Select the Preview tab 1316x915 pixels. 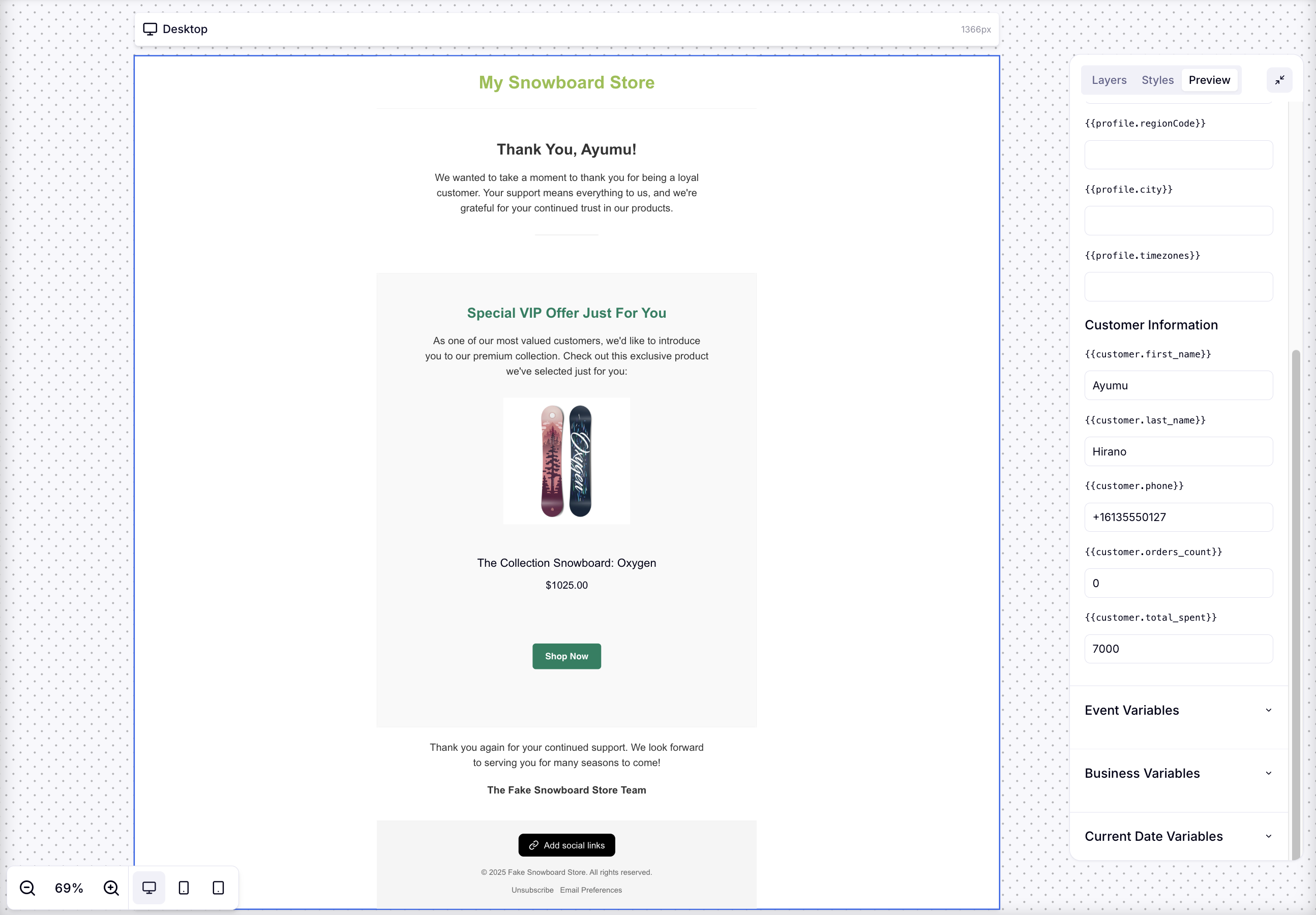pyautogui.click(x=1209, y=80)
